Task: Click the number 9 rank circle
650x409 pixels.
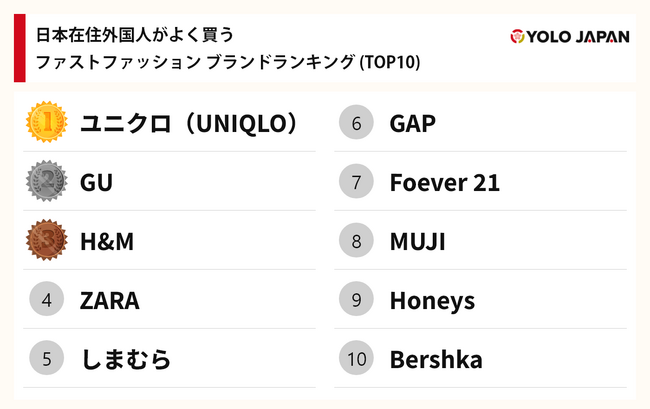Action: pos(356,300)
